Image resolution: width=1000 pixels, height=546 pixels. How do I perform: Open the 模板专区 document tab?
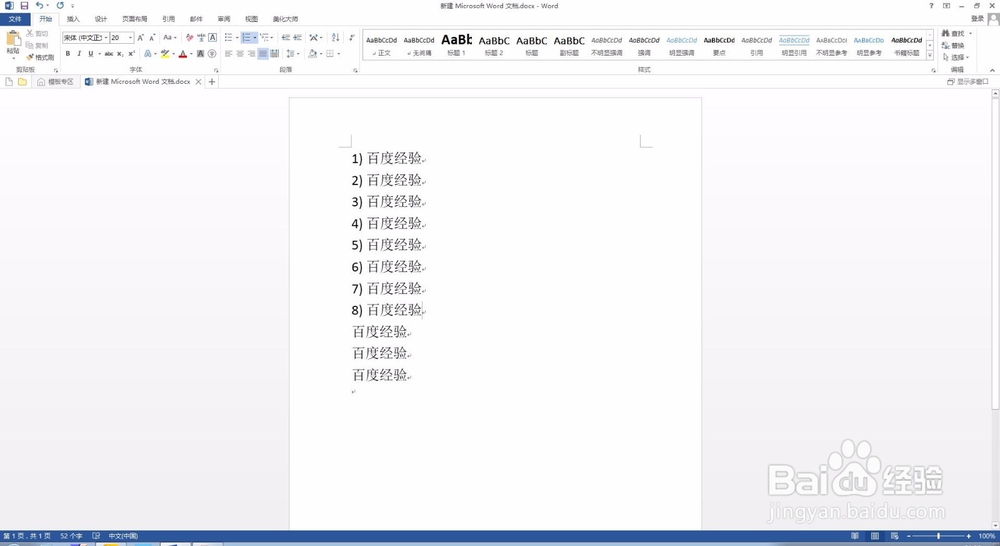pyautogui.click(x=55, y=82)
